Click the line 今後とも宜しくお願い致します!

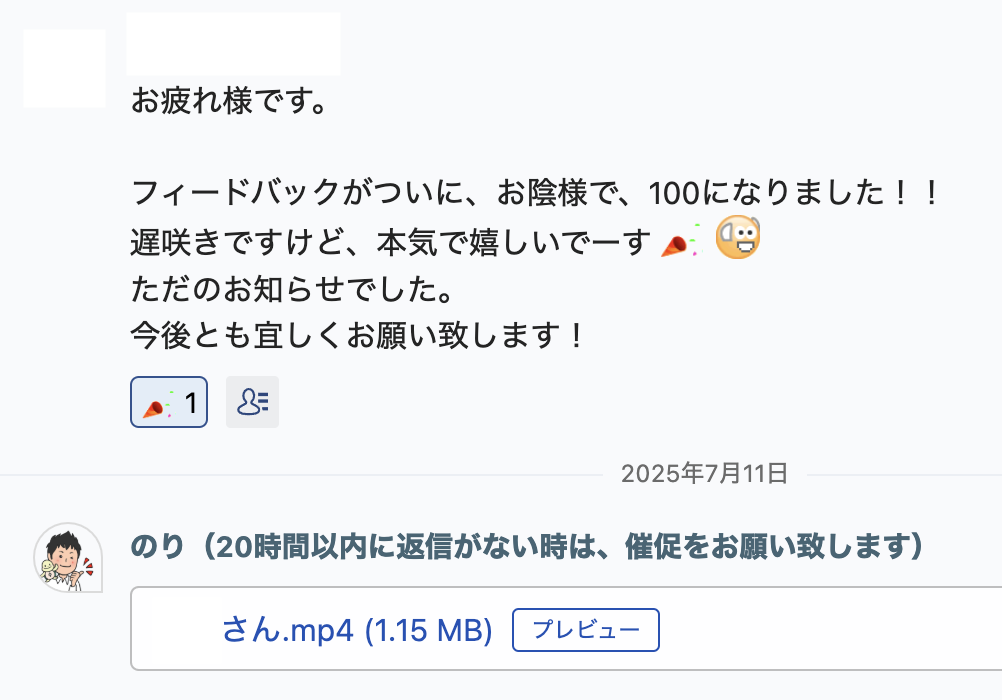point(358,335)
